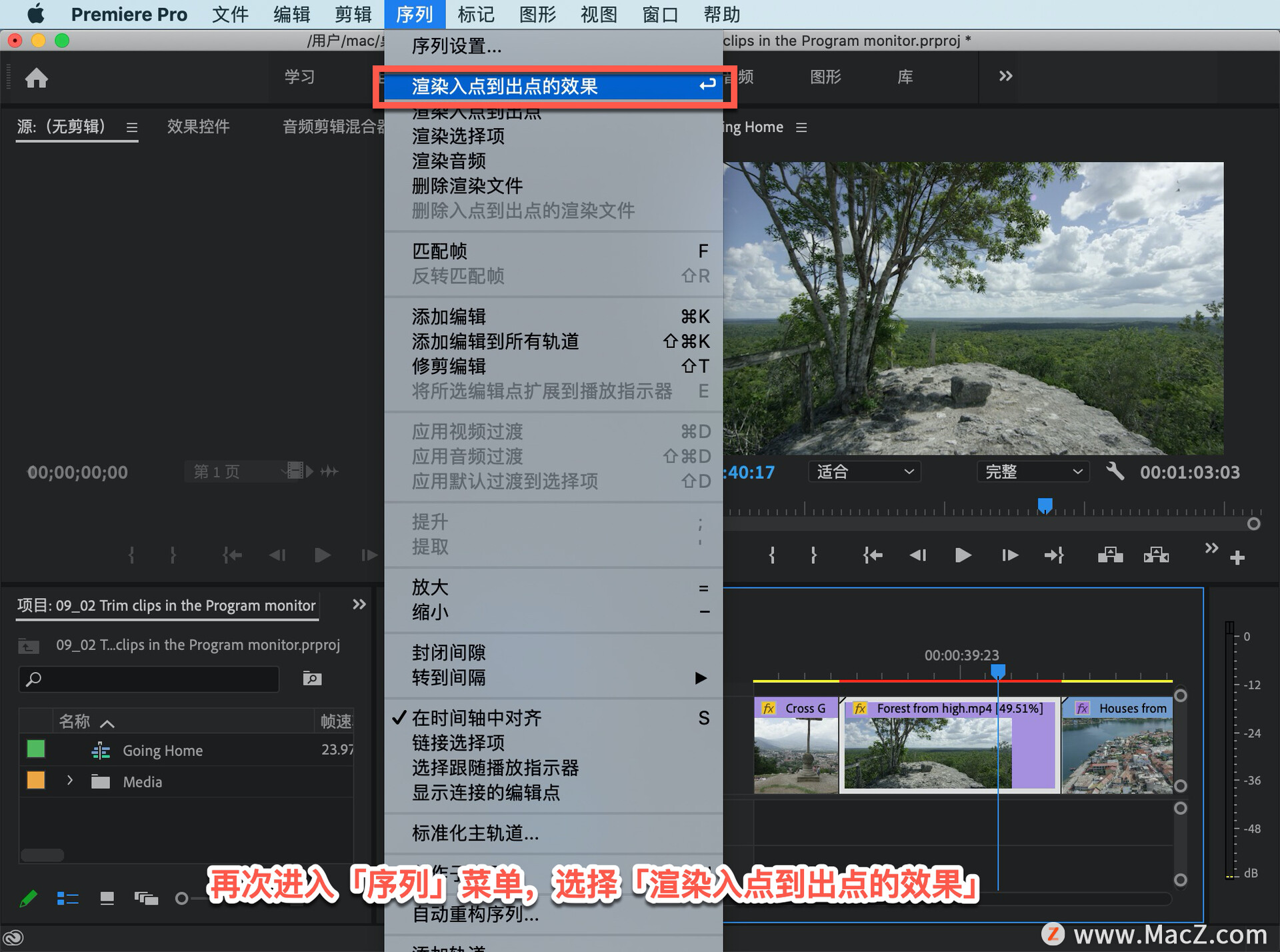
Task: Toggle project writable green pencil icon
Action: [28, 899]
